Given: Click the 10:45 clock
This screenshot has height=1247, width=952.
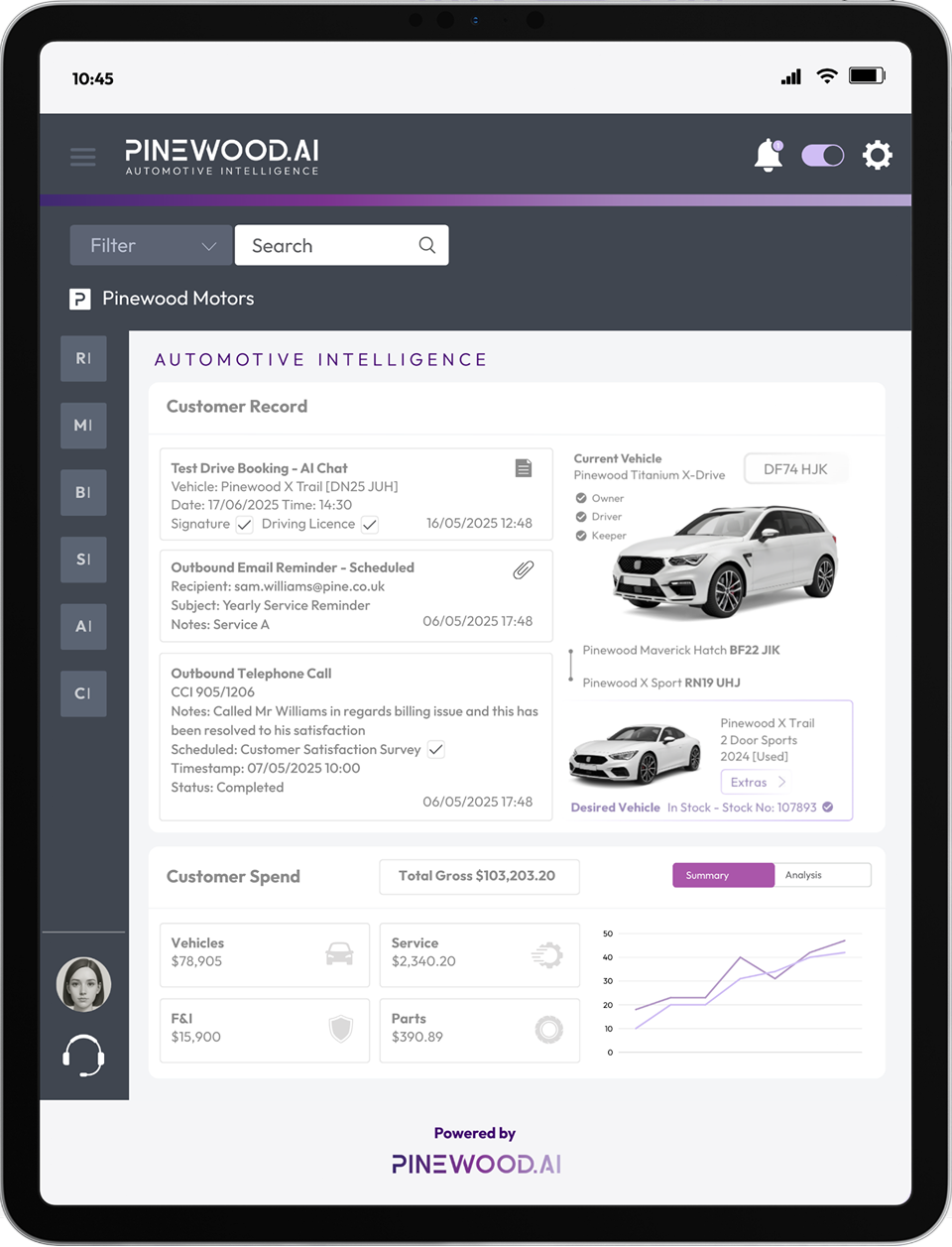Looking at the screenshot, I should click(x=93, y=78).
